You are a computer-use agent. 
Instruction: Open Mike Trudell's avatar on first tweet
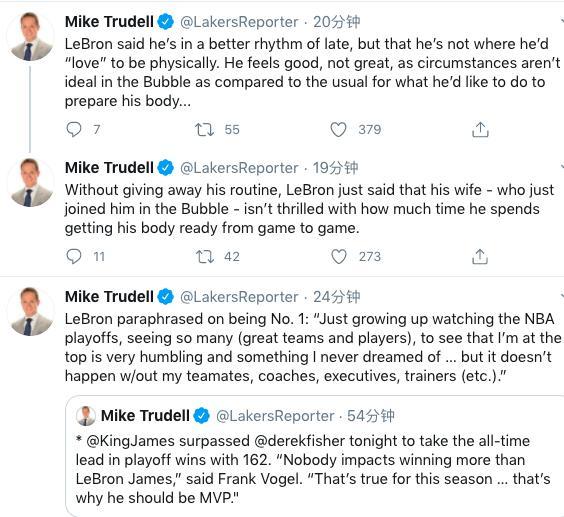tap(30, 36)
